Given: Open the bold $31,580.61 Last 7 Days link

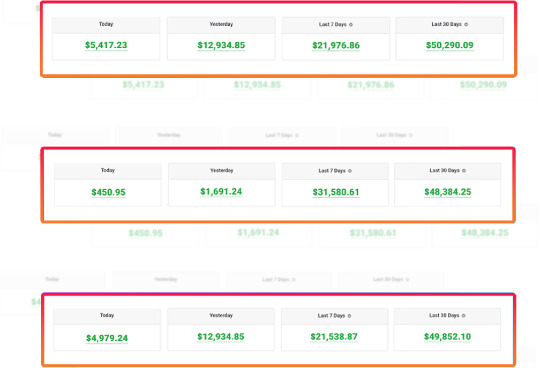Looking at the screenshot, I should pos(336,192).
